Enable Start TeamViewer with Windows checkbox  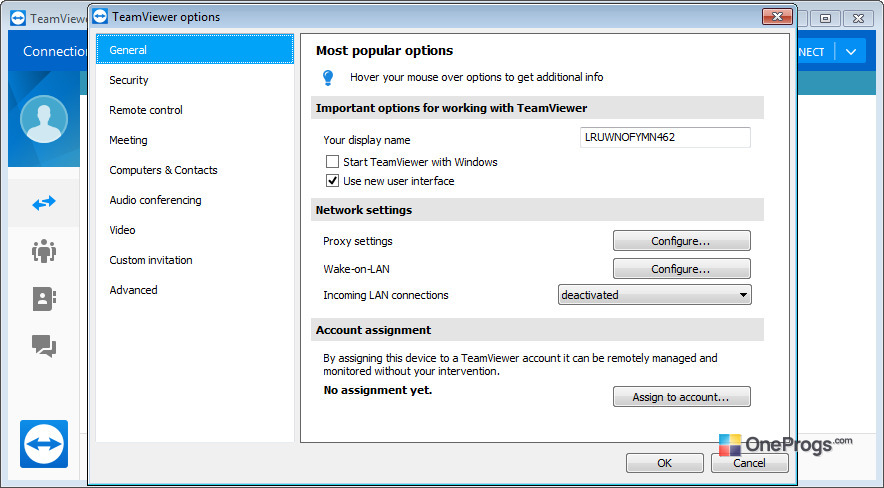333,162
